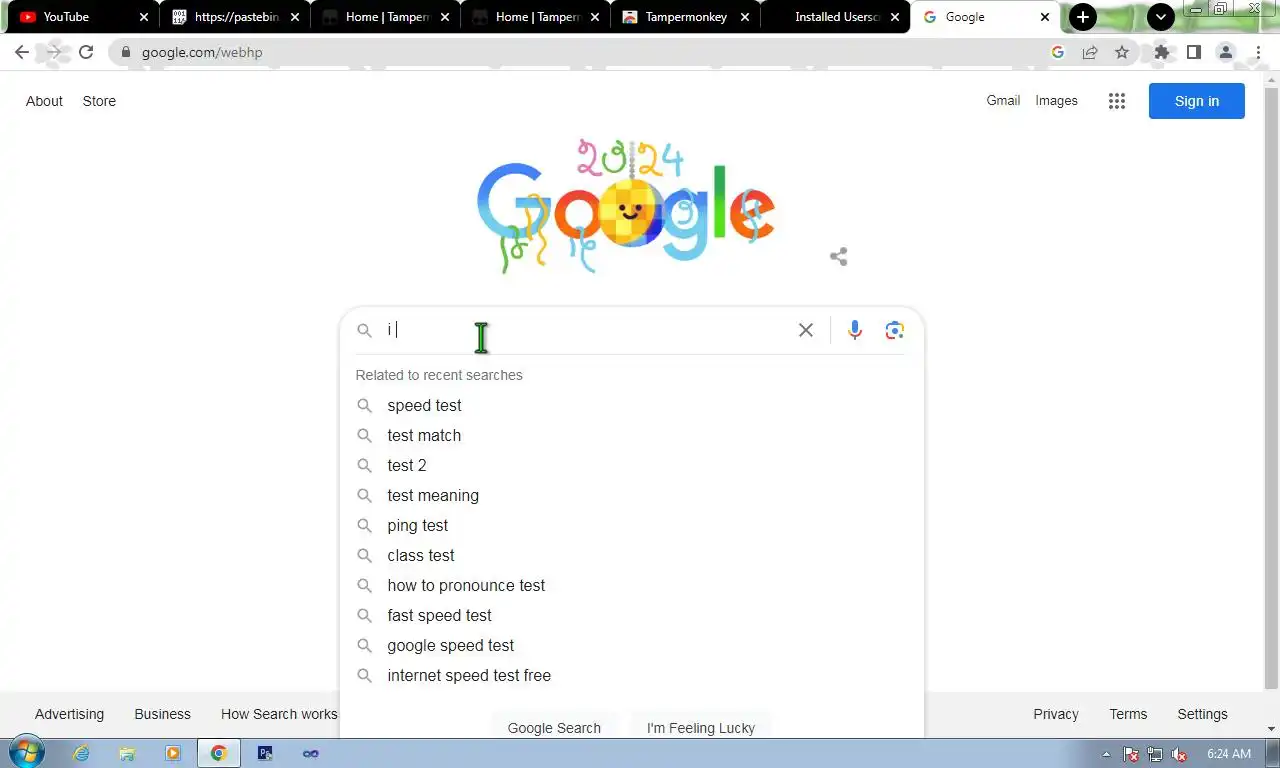This screenshot has height=768, width=1280.
Task: Click the Google icon in the address bar
Action: coord(1058,52)
